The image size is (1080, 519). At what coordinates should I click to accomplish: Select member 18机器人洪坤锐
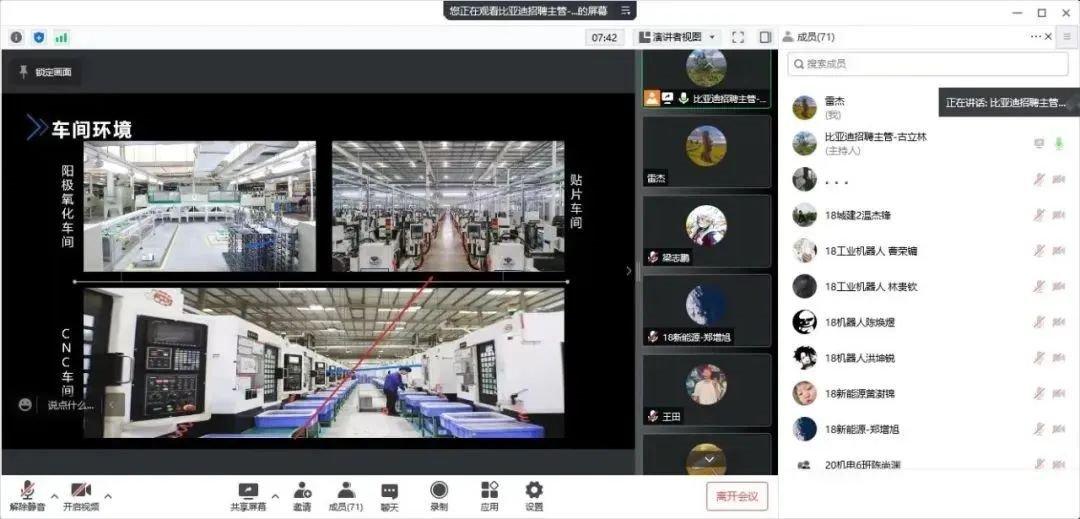pos(927,358)
